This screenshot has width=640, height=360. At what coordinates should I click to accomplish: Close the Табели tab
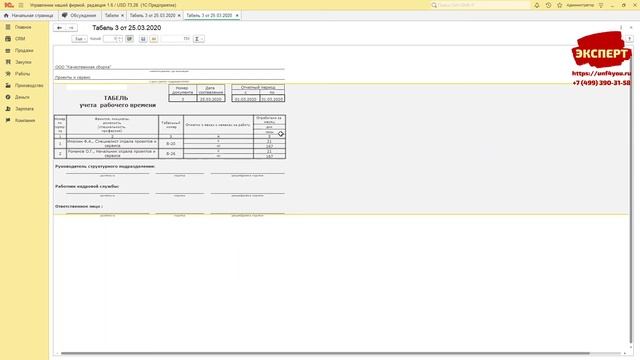click(x=122, y=16)
